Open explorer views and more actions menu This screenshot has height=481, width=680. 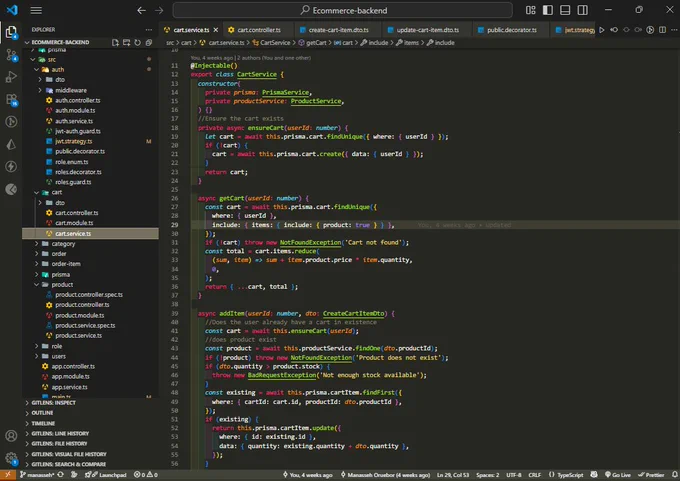pyautogui.click(x=149, y=30)
